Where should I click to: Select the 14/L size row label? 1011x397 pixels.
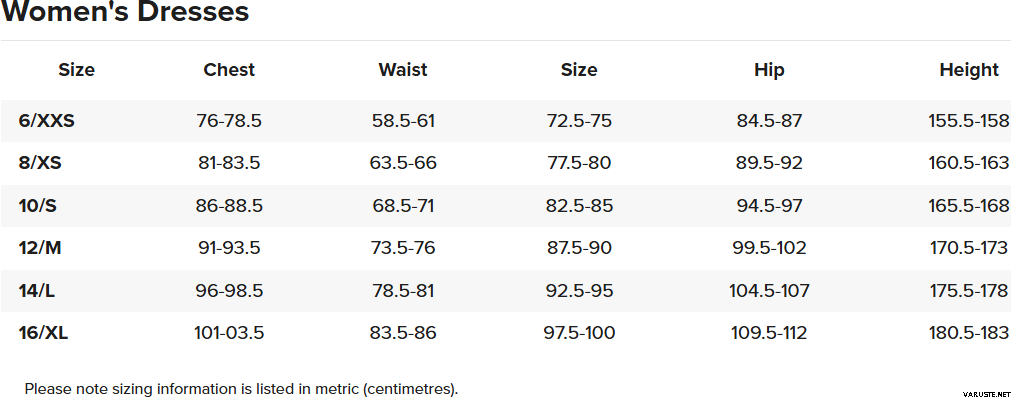pyautogui.click(x=37, y=291)
